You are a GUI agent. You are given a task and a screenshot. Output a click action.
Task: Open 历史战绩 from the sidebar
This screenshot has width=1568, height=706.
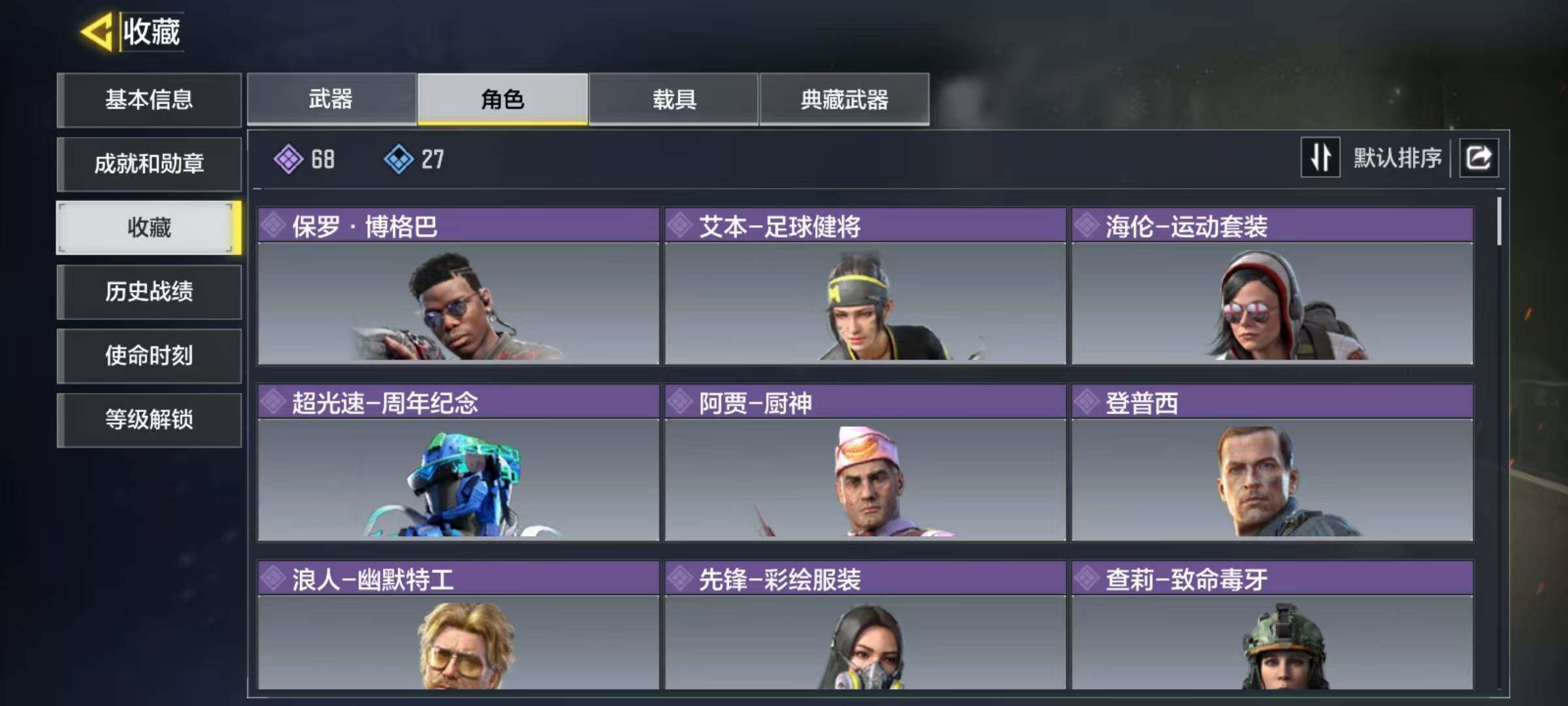coord(149,292)
